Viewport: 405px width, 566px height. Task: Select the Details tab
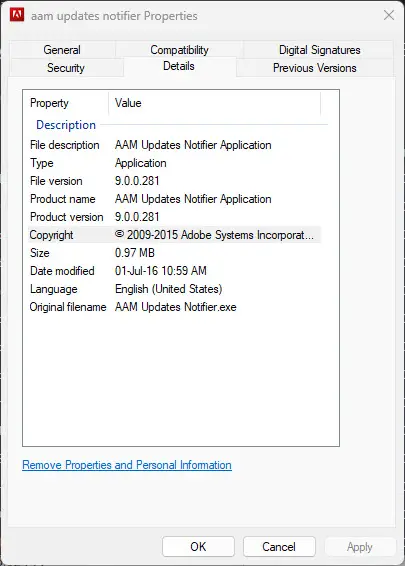coord(179,66)
